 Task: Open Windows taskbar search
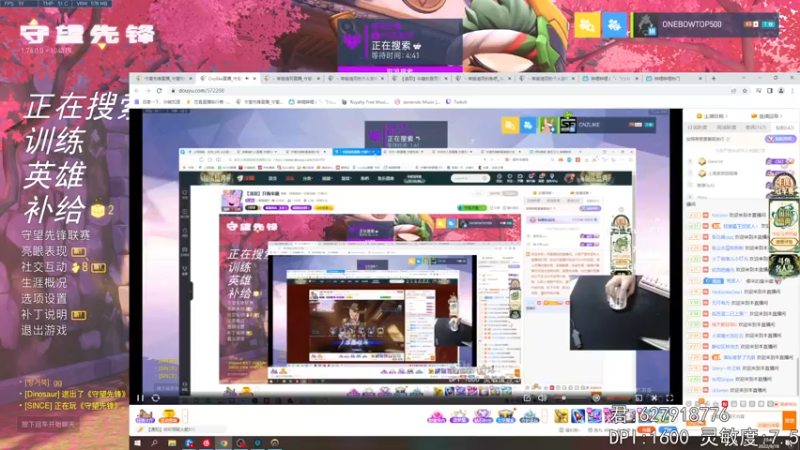(x=155, y=443)
